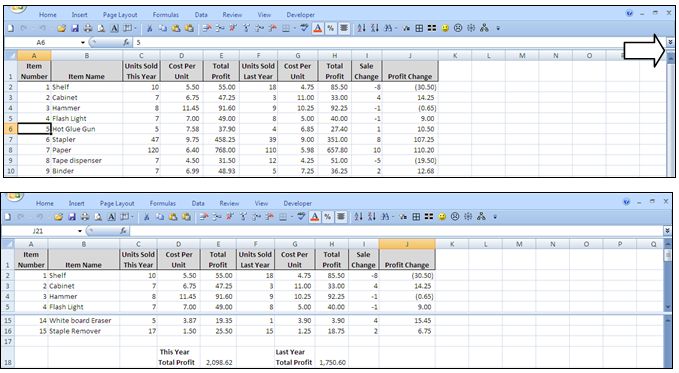Viewport: 679px width, 373px height.
Task: Click the Select All corner in top window
Action: click(11, 55)
